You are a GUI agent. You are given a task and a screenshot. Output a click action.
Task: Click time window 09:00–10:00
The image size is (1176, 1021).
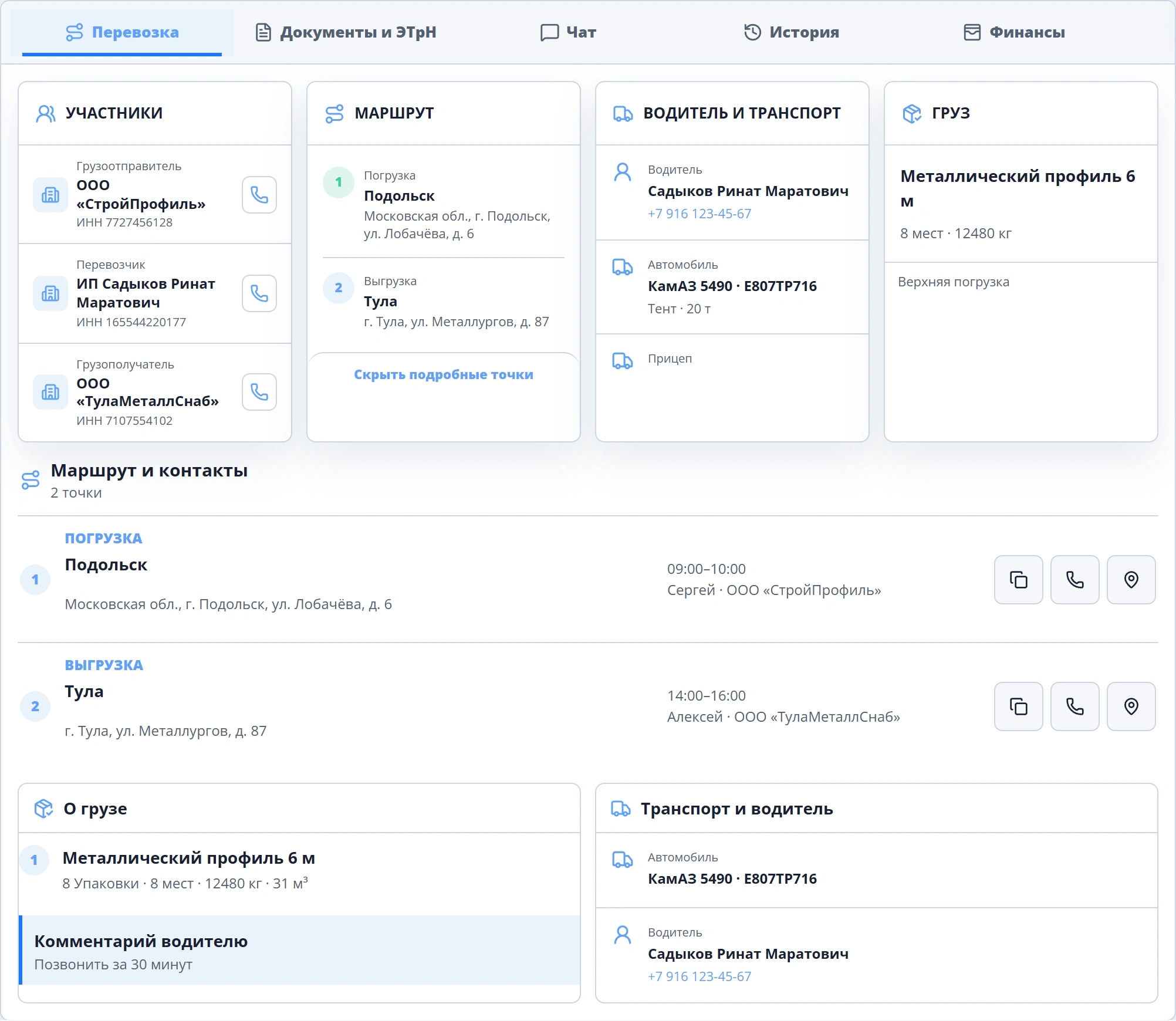(x=707, y=569)
